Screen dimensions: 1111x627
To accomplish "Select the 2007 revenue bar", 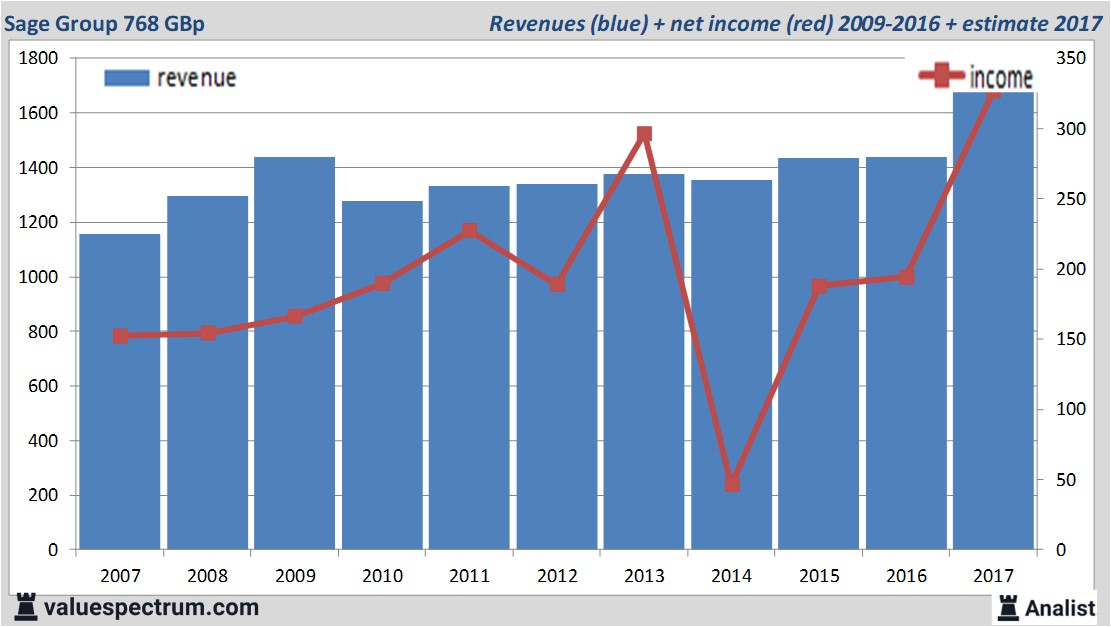I will click(120, 392).
